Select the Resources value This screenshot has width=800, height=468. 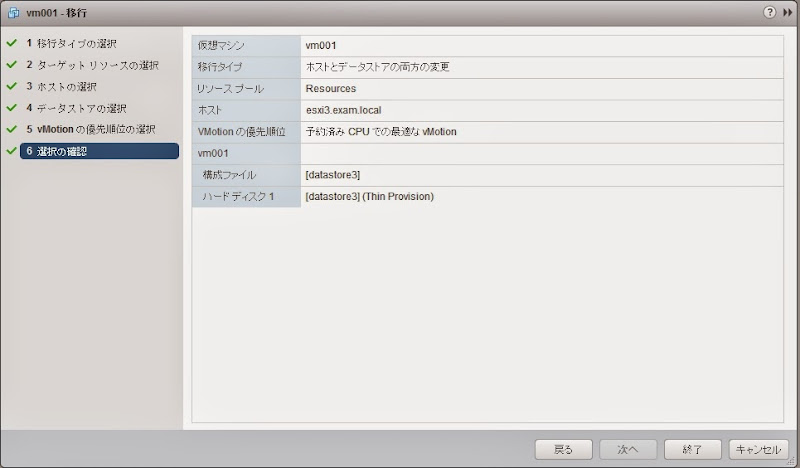[331, 88]
